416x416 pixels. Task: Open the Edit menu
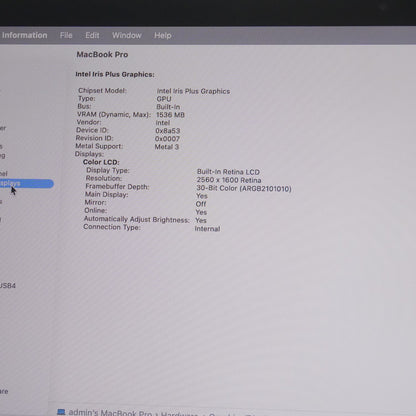click(92, 35)
